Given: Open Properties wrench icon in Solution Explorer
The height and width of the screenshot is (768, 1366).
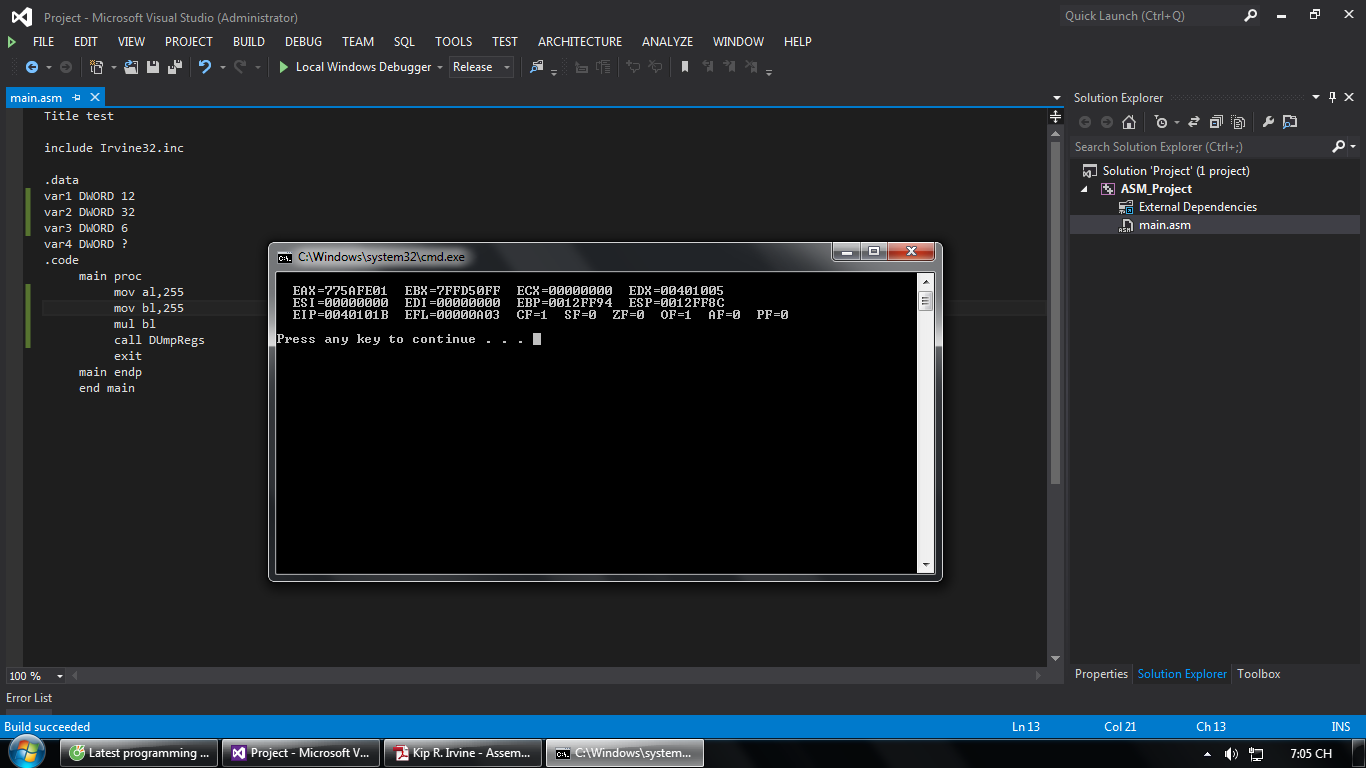Looking at the screenshot, I should pos(1268,122).
